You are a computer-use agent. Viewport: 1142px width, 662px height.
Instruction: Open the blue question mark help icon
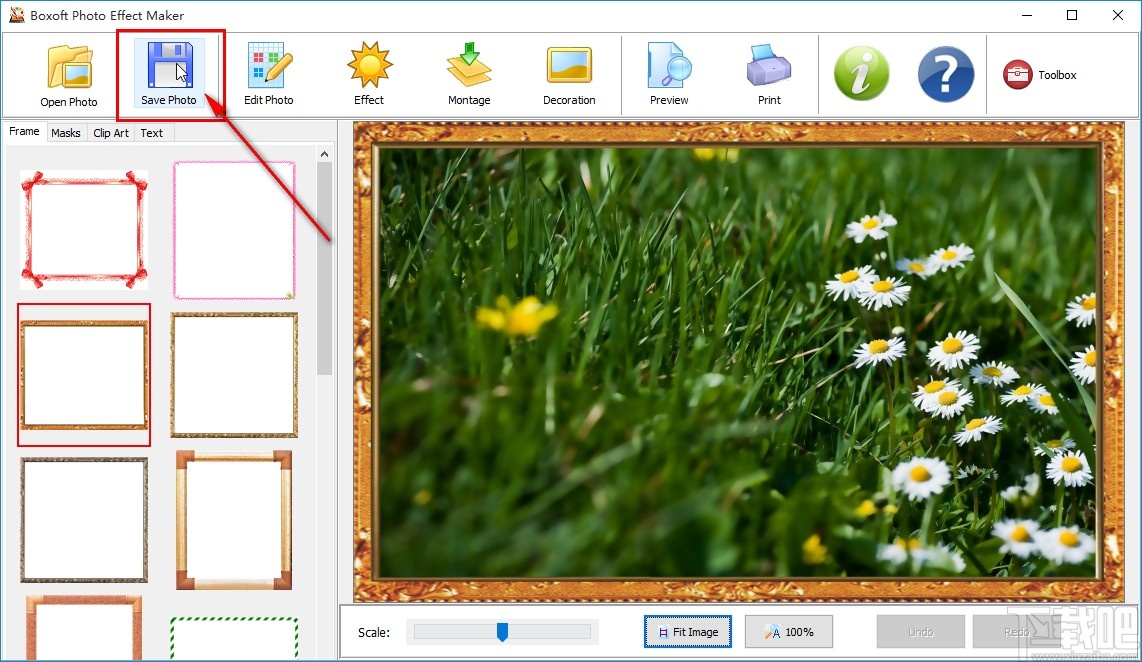tap(946, 74)
